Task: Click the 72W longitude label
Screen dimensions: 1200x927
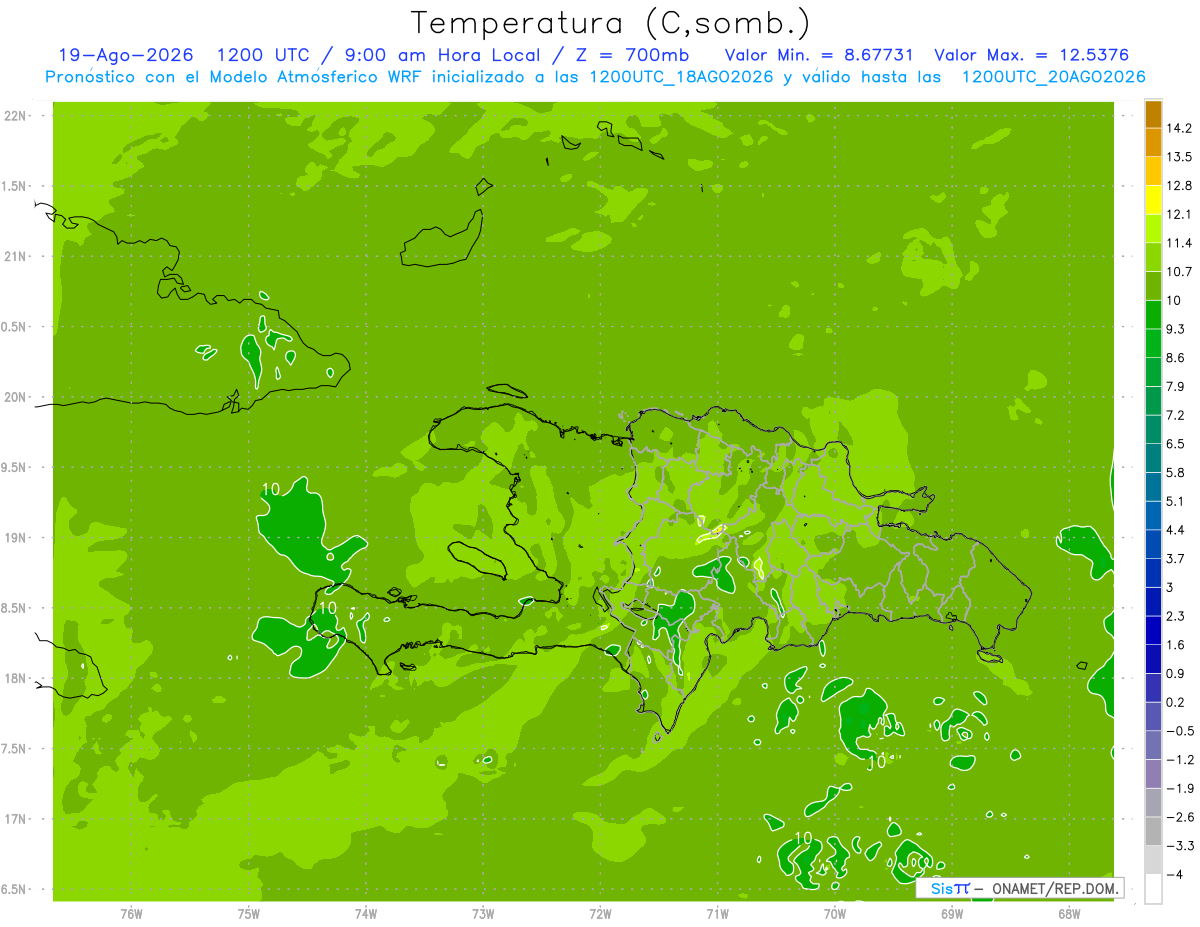Action: coord(600,914)
